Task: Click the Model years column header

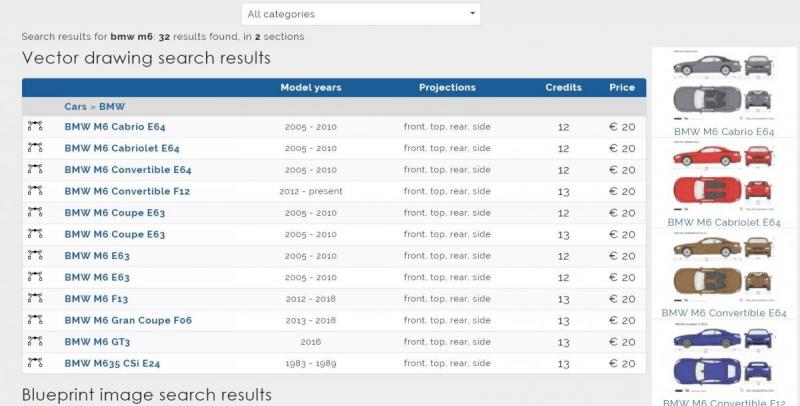Action: pyautogui.click(x=311, y=87)
